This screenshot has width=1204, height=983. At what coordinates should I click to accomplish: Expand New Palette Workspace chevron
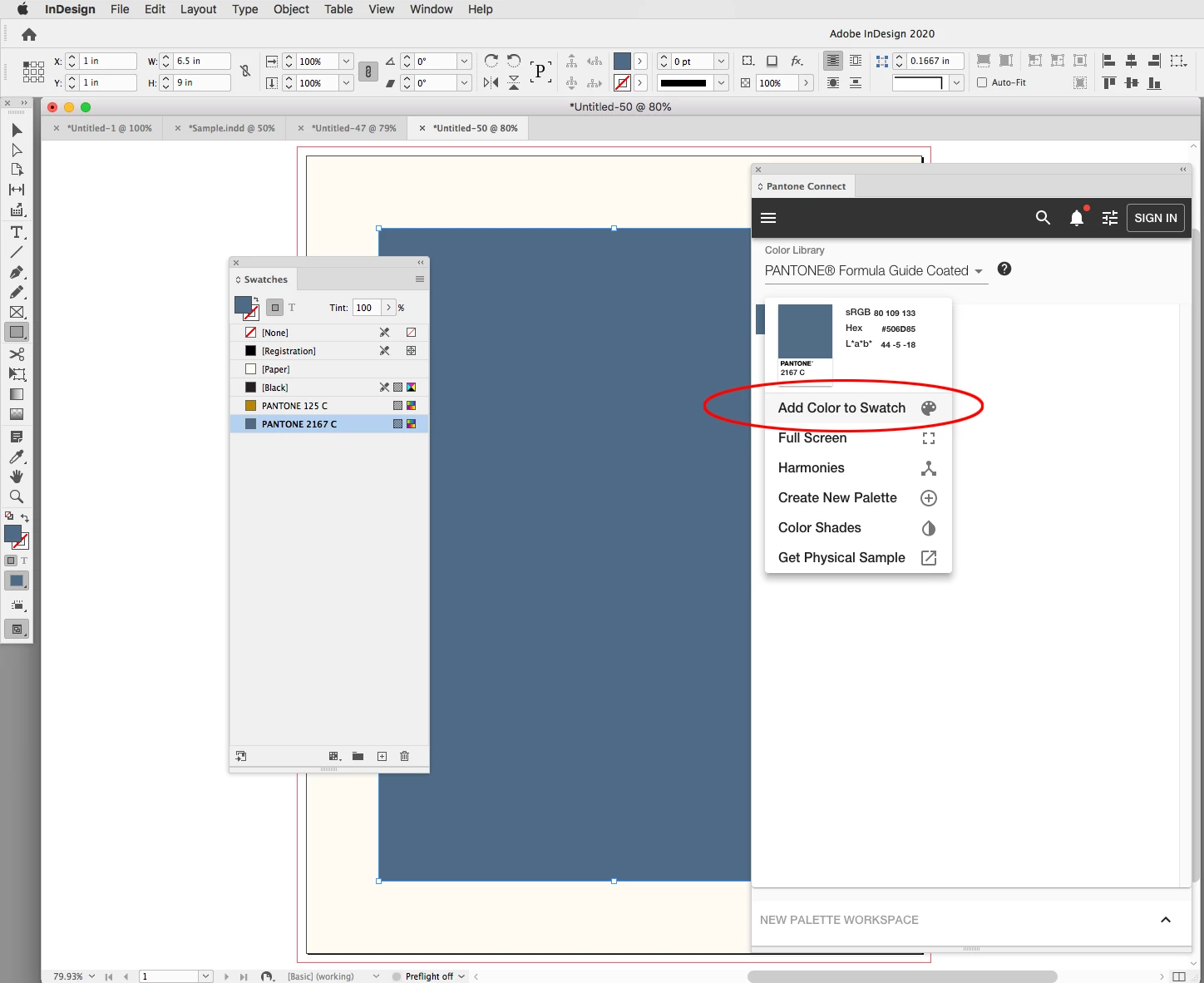[x=1166, y=920]
